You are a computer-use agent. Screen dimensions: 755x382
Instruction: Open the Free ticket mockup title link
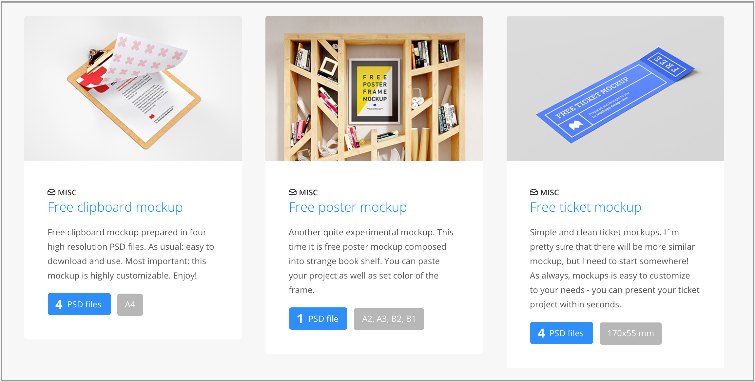[586, 208]
